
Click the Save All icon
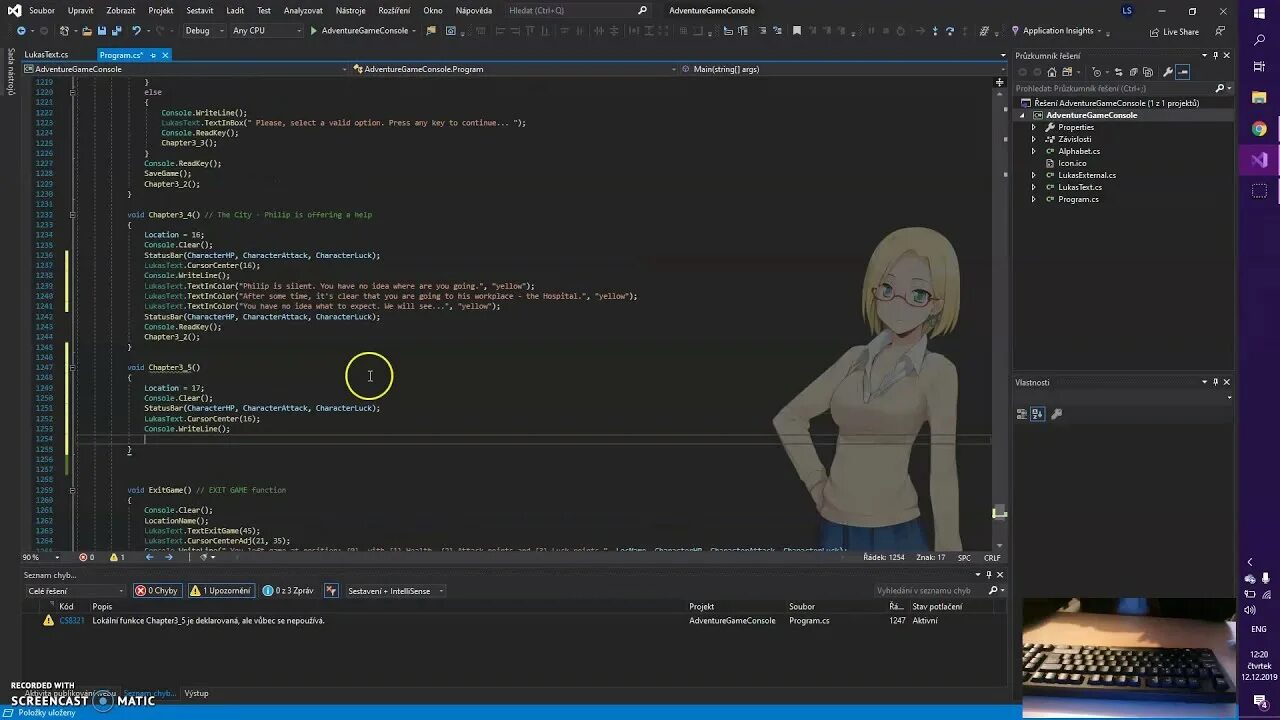click(x=116, y=31)
